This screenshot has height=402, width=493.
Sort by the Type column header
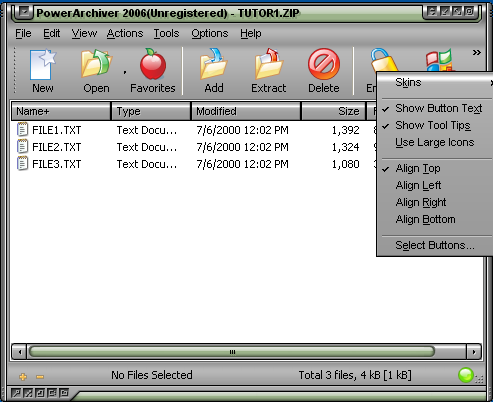[x=151, y=111]
